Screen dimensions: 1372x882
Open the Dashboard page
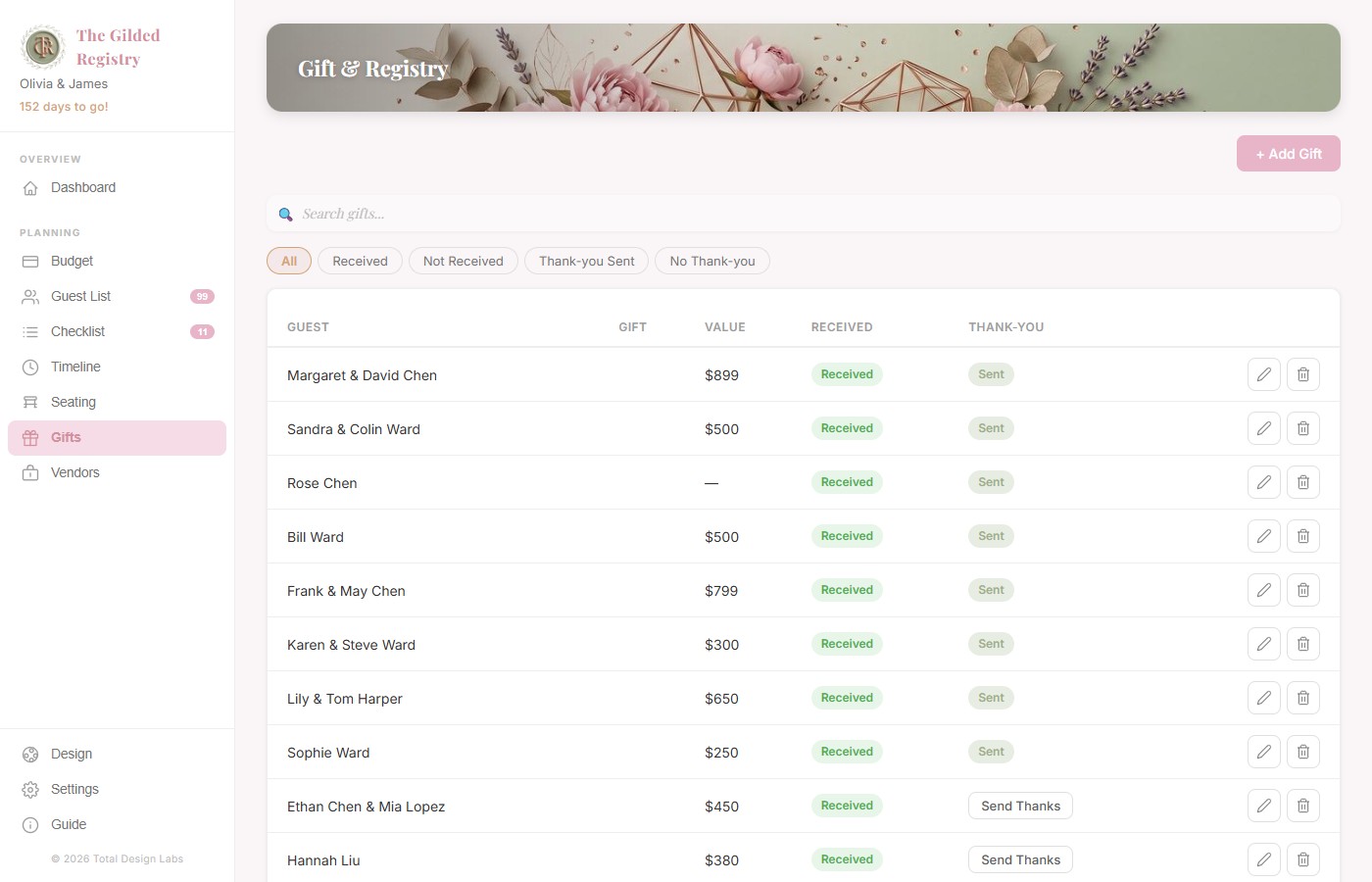coord(117,187)
